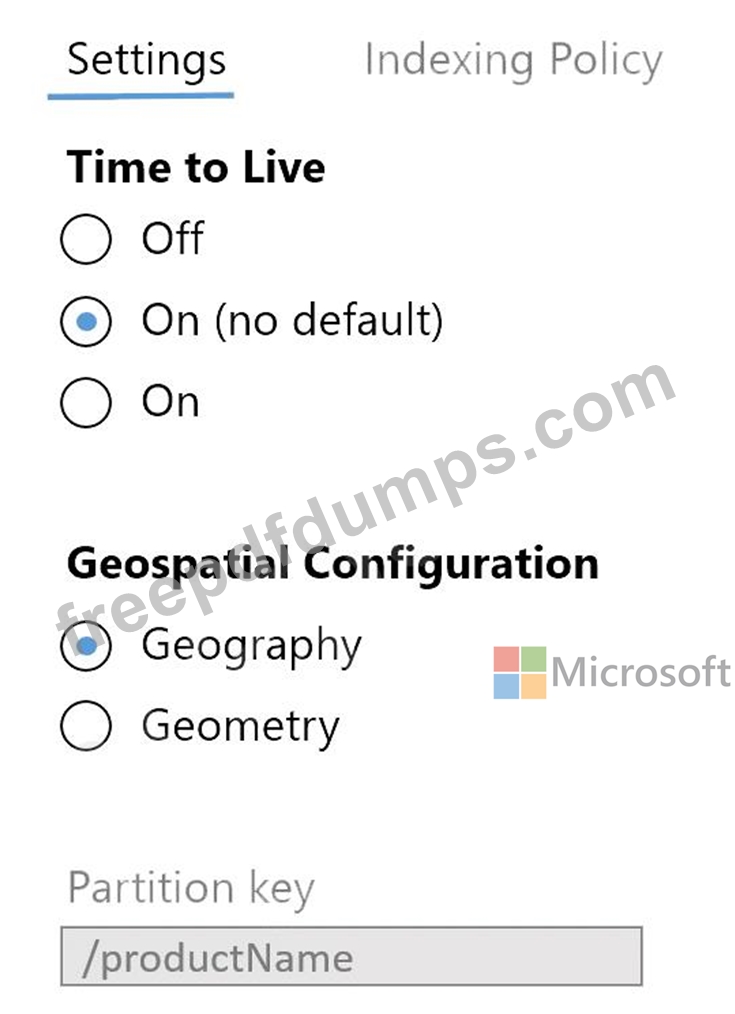The image size is (735, 1014).
Task: Click the Microsoft four-square logo
Action: [519, 672]
